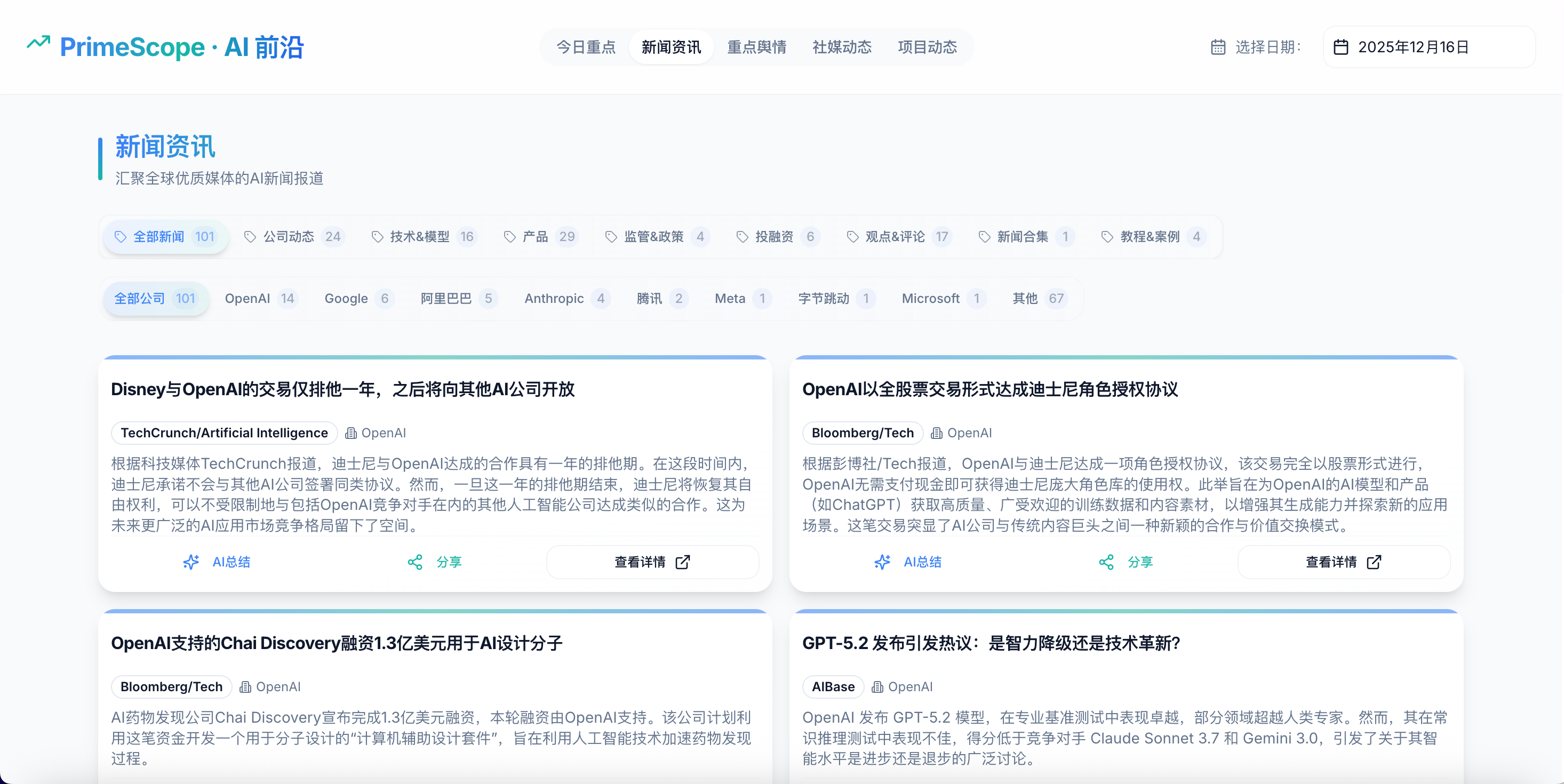Click external-link icon on 全股票交易 card's 查看详情
1564x784 pixels.
point(1374,562)
